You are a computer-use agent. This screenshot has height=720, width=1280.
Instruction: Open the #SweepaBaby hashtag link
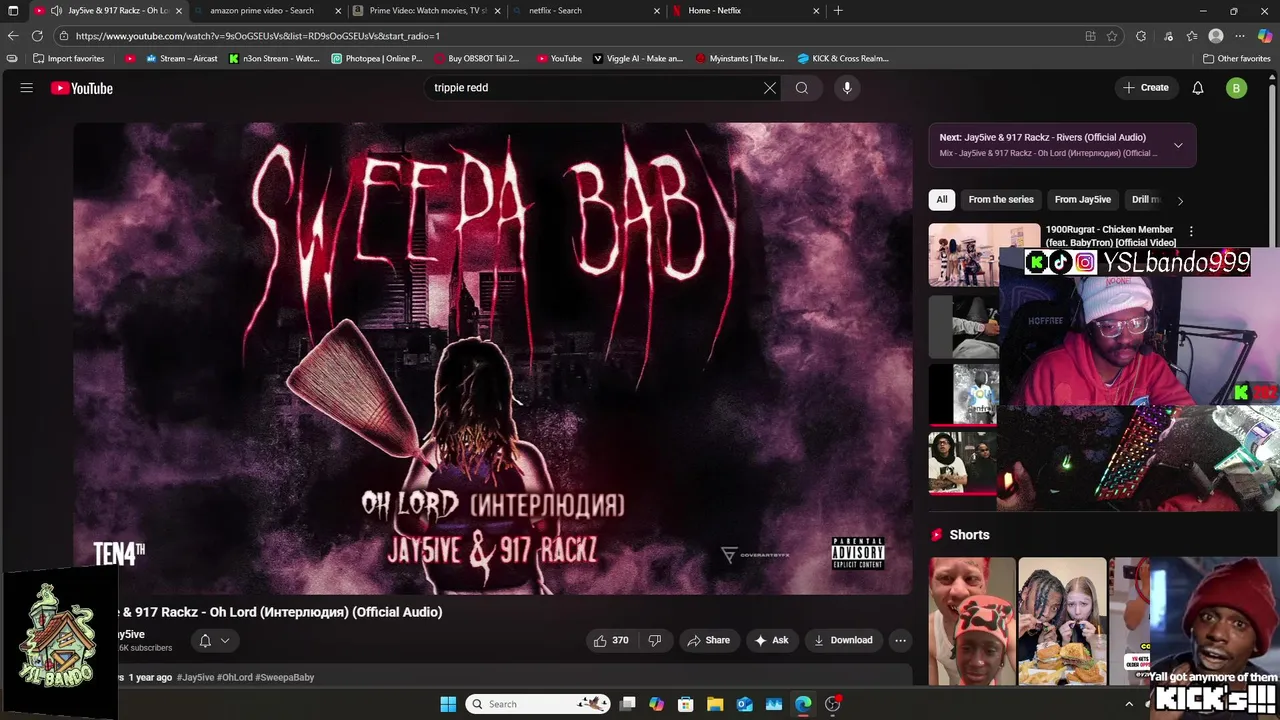tap(285, 678)
